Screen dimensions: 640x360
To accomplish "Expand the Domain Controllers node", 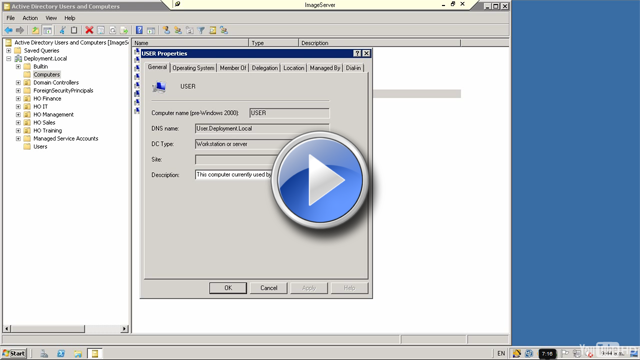I will click(x=18, y=82).
